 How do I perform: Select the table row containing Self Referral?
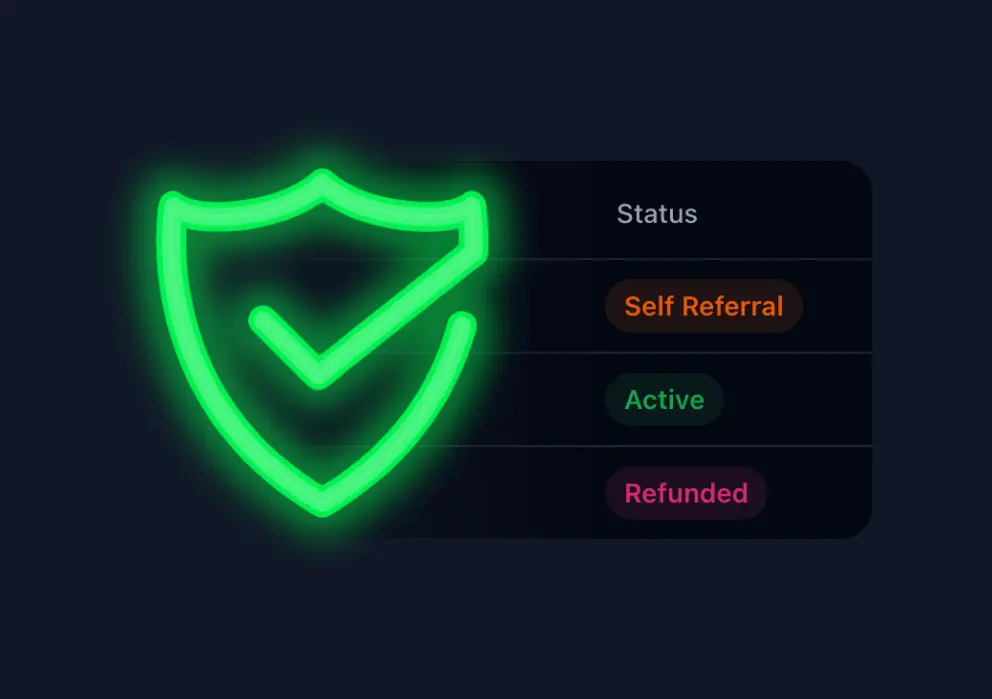pyautogui.click(x=633, y=306)
